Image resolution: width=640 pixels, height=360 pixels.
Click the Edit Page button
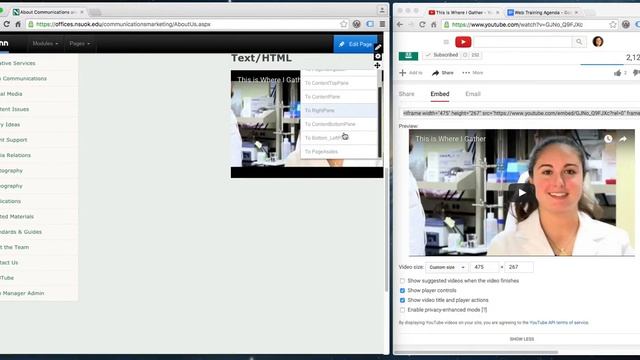355,44
